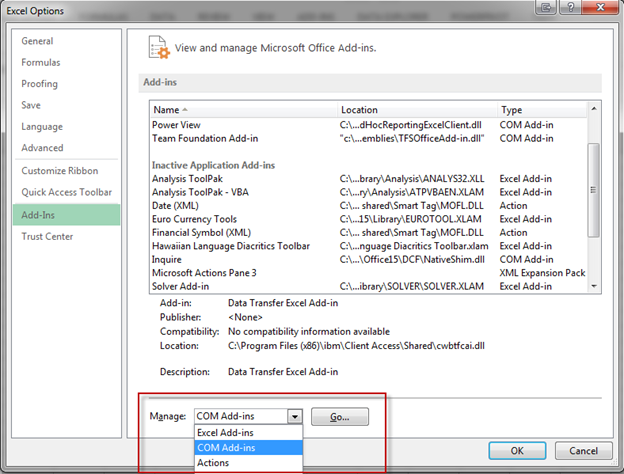Close the Excel Options dialog

coord(601,7)
